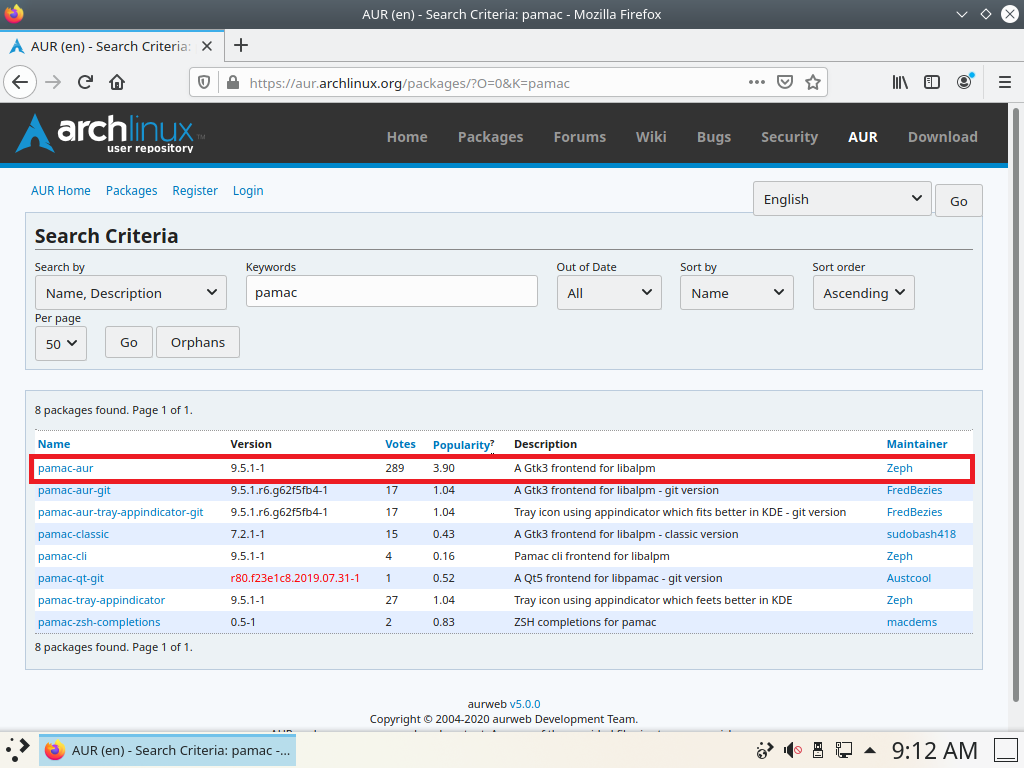Open the Search by dropdown

click(x=131, y=293)
